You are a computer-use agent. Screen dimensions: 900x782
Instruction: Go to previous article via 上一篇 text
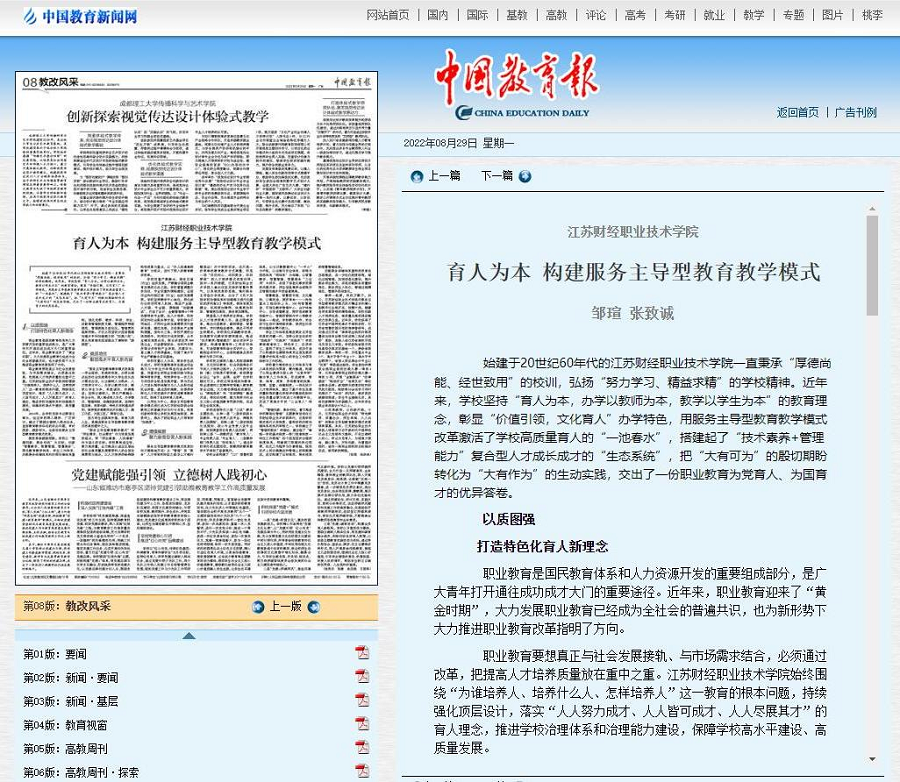[x=444, y=176]
